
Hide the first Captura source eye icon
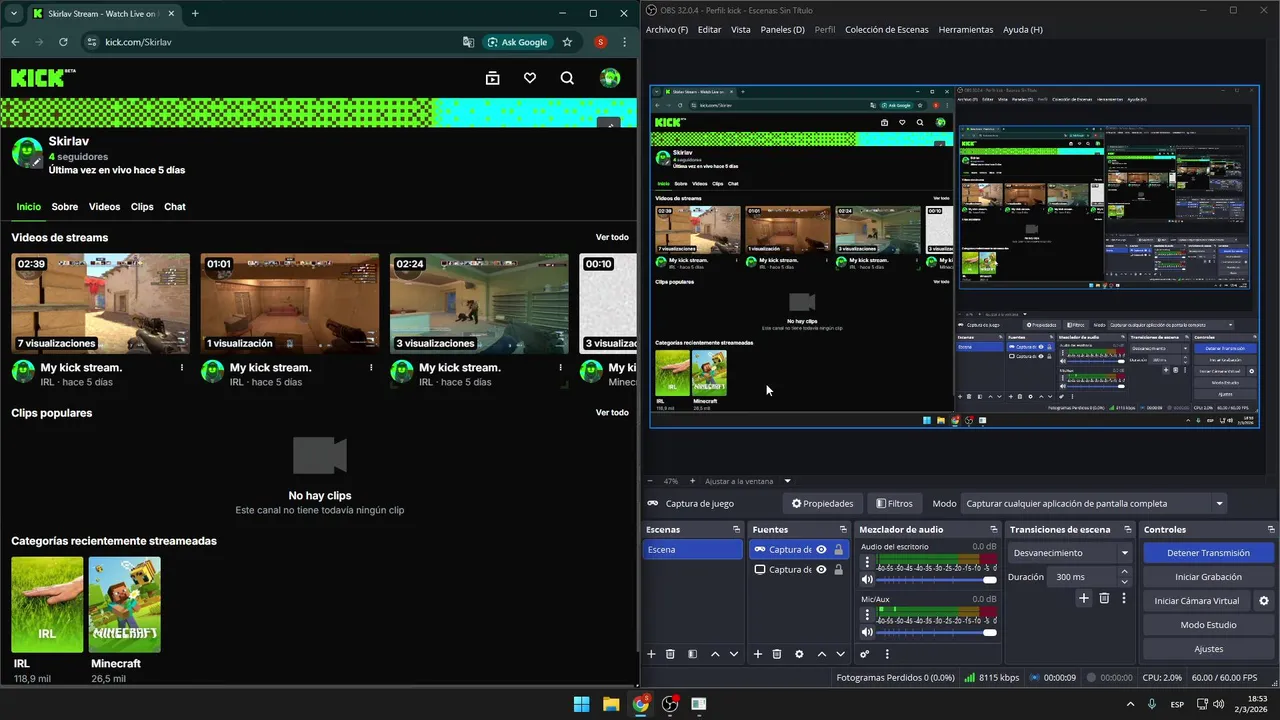coord(821,549)
